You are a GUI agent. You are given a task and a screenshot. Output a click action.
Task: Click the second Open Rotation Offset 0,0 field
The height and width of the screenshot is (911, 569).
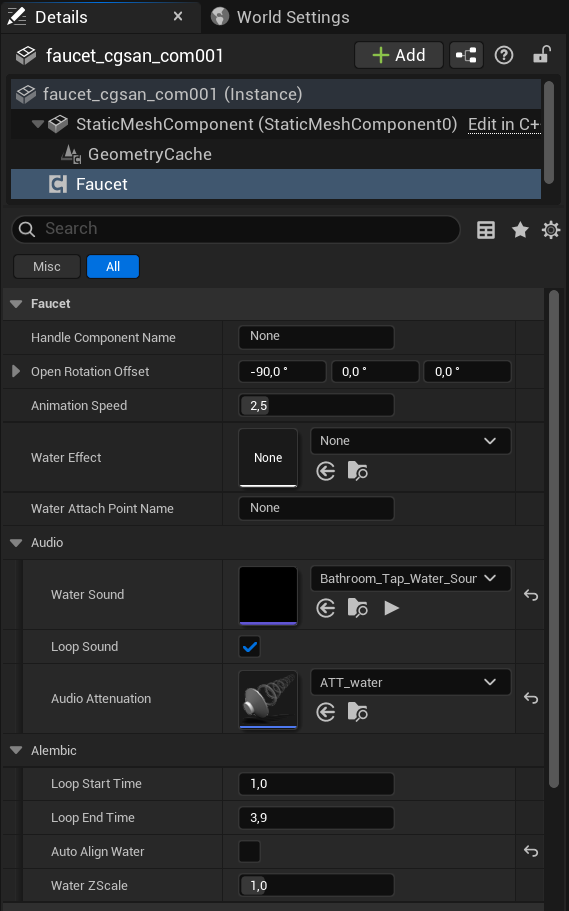(375, 372)
